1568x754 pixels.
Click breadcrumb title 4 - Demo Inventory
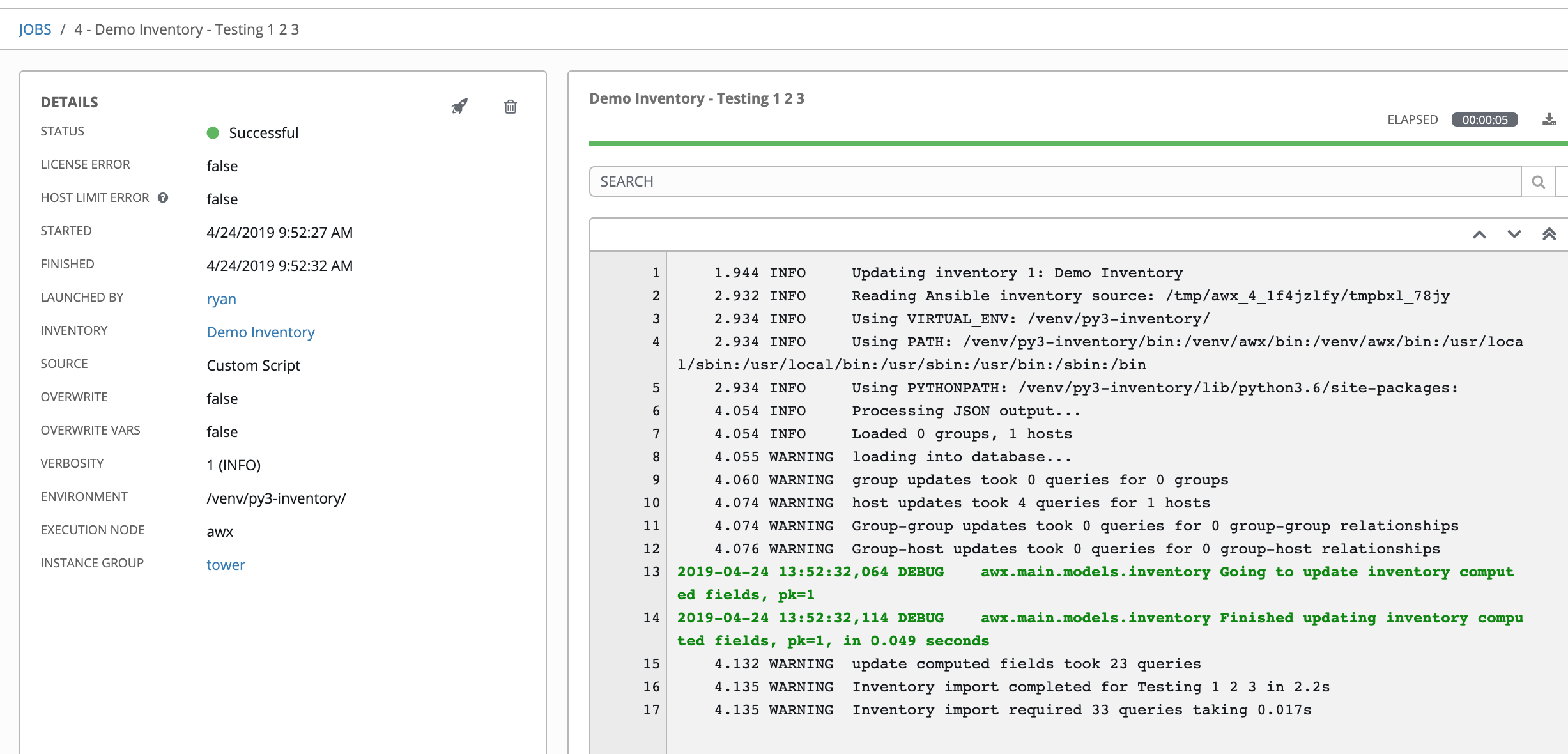click(x=187, y=29)
